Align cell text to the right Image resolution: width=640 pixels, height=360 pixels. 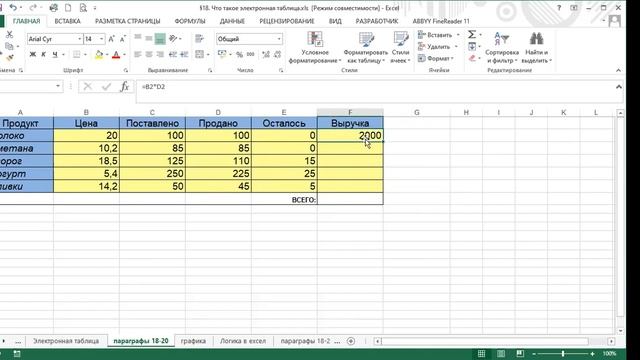160,54
